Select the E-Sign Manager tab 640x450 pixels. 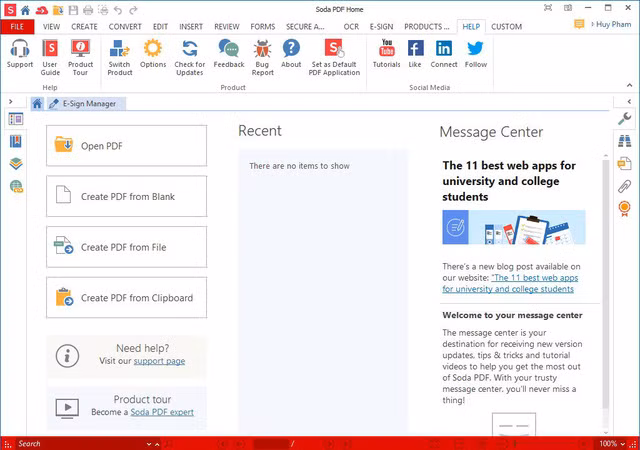86,104
